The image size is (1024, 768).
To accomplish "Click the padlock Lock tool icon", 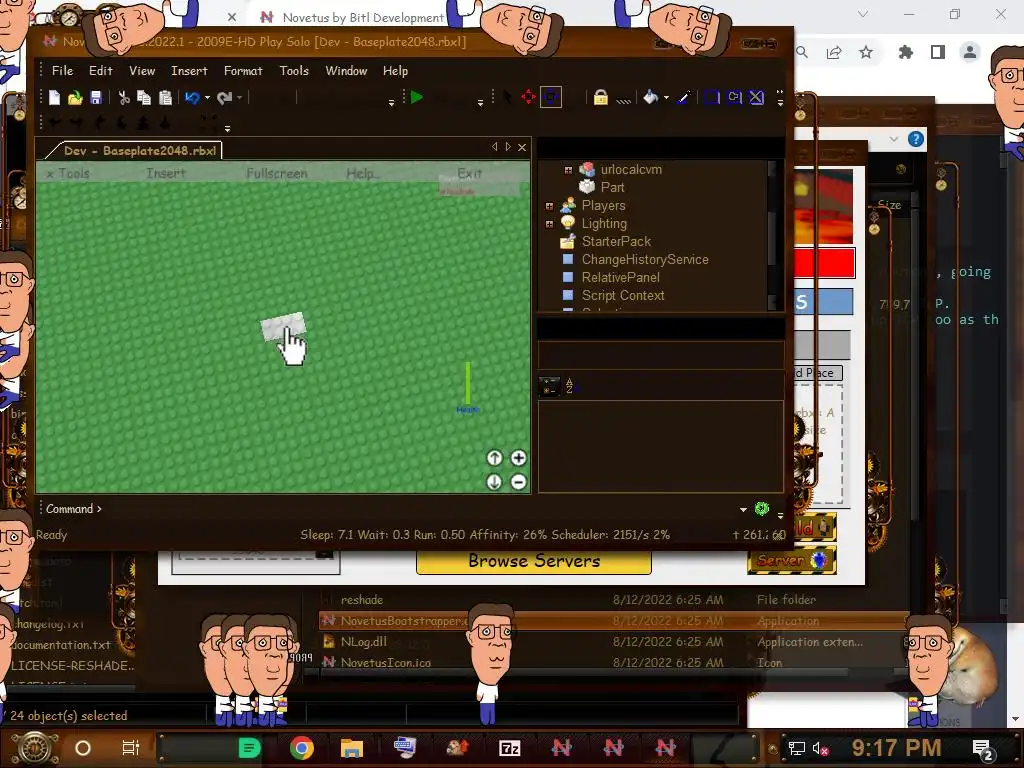I will click(x=601, y=98).
